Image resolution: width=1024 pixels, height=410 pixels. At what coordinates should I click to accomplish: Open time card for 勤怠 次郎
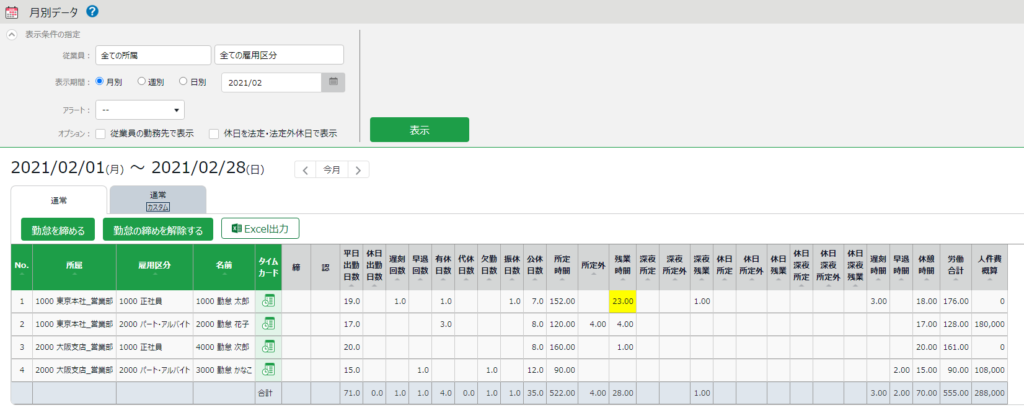tap(268, 346)
